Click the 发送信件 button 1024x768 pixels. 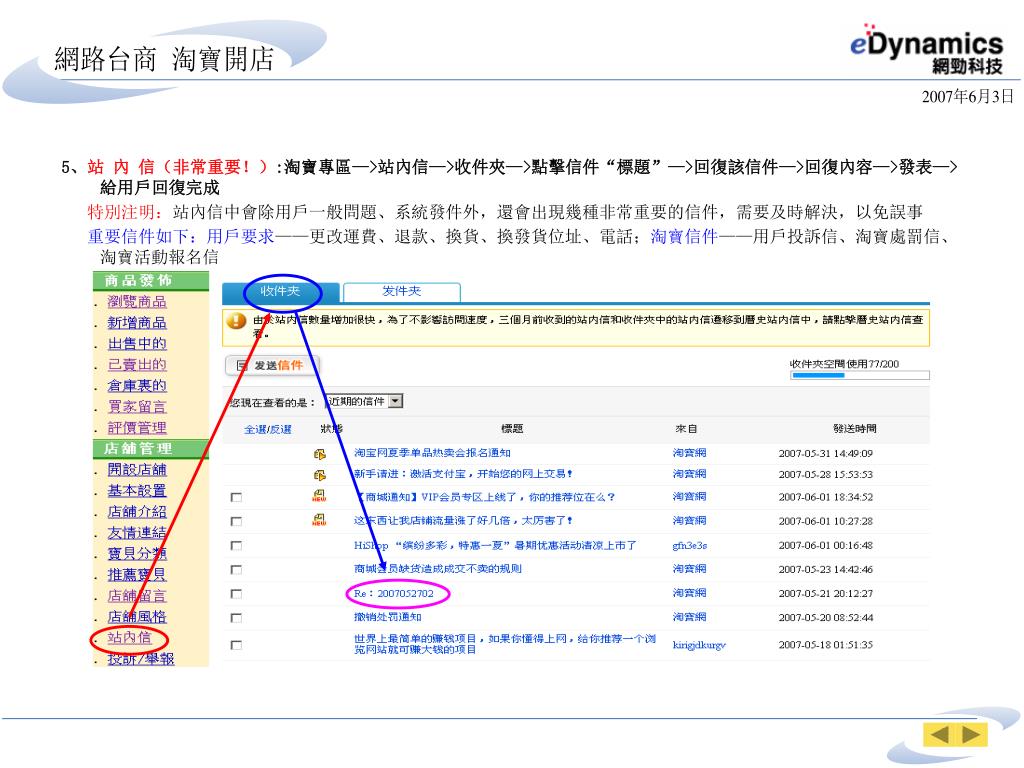point(273,365)
